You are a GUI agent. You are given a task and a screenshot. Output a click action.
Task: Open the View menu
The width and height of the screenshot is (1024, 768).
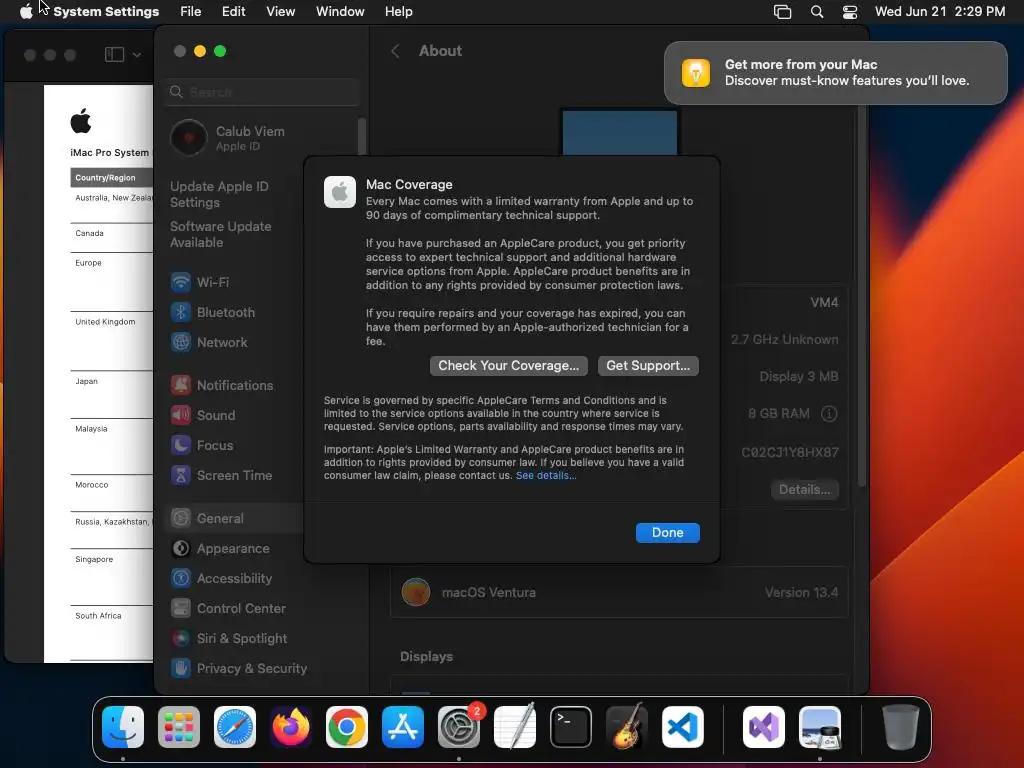(x=281, y=12)
